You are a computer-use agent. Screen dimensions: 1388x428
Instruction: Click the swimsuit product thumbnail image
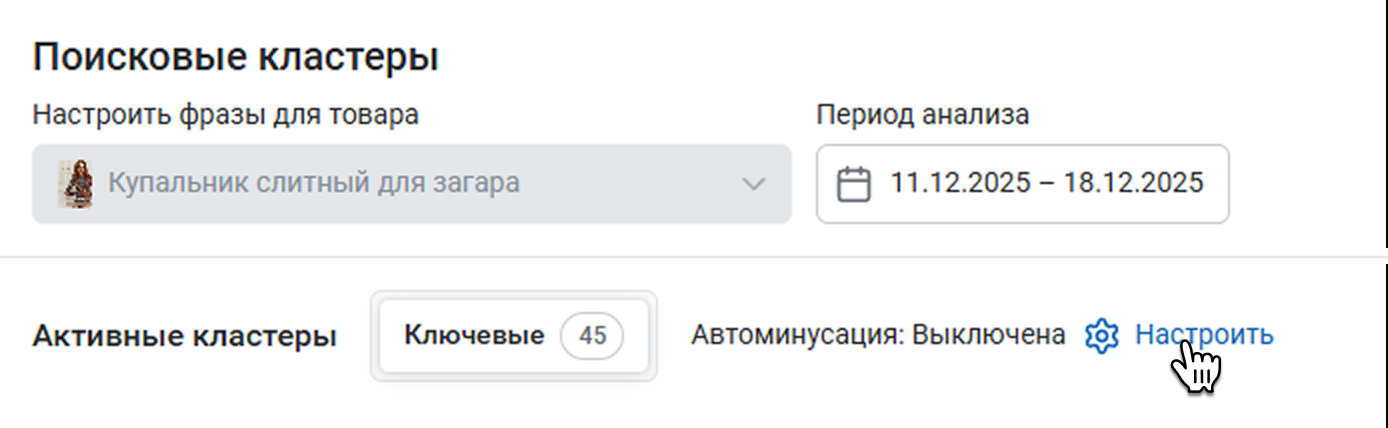tap(76, 184)
